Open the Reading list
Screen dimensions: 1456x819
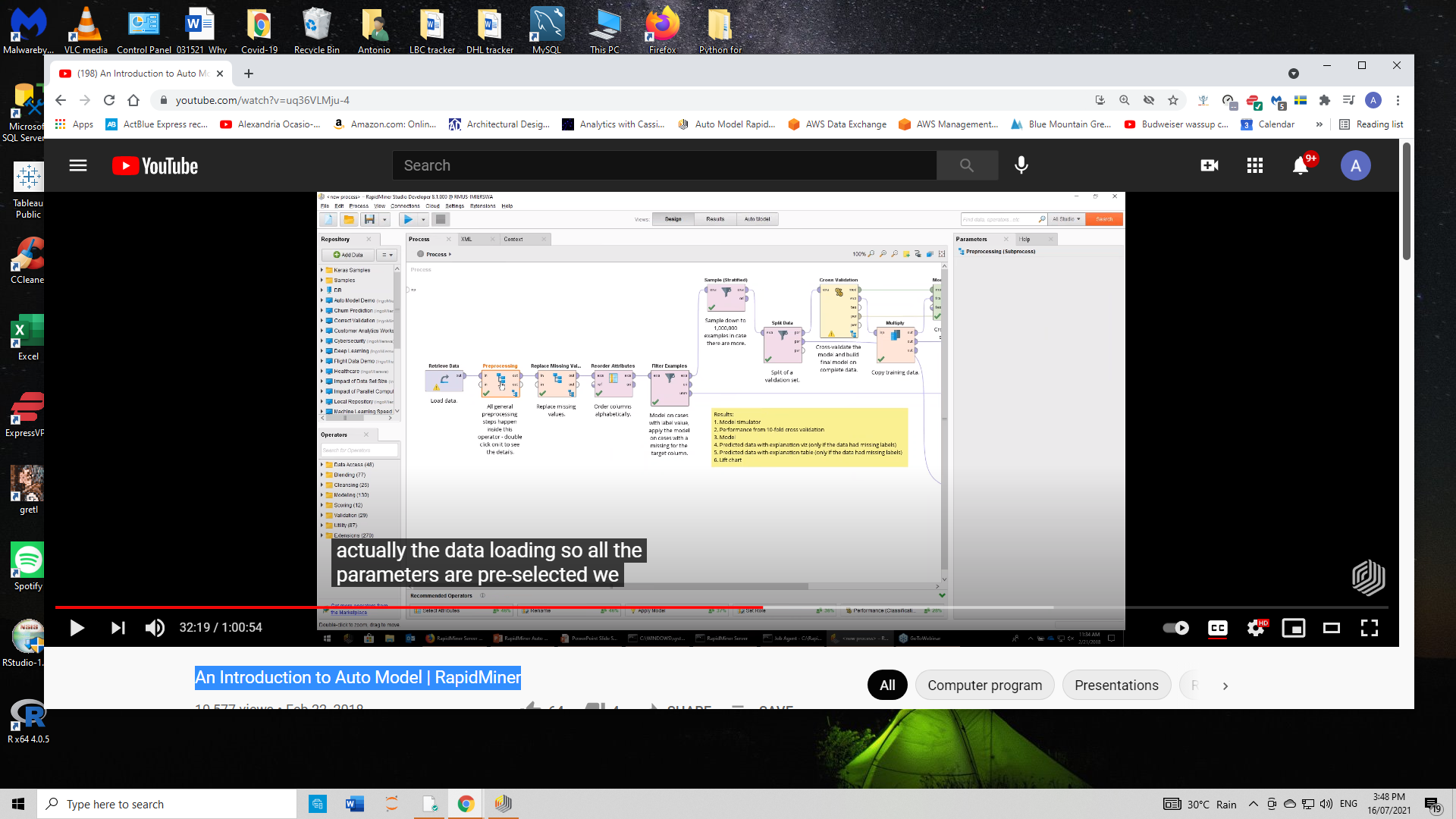(x=1371, y=124)
